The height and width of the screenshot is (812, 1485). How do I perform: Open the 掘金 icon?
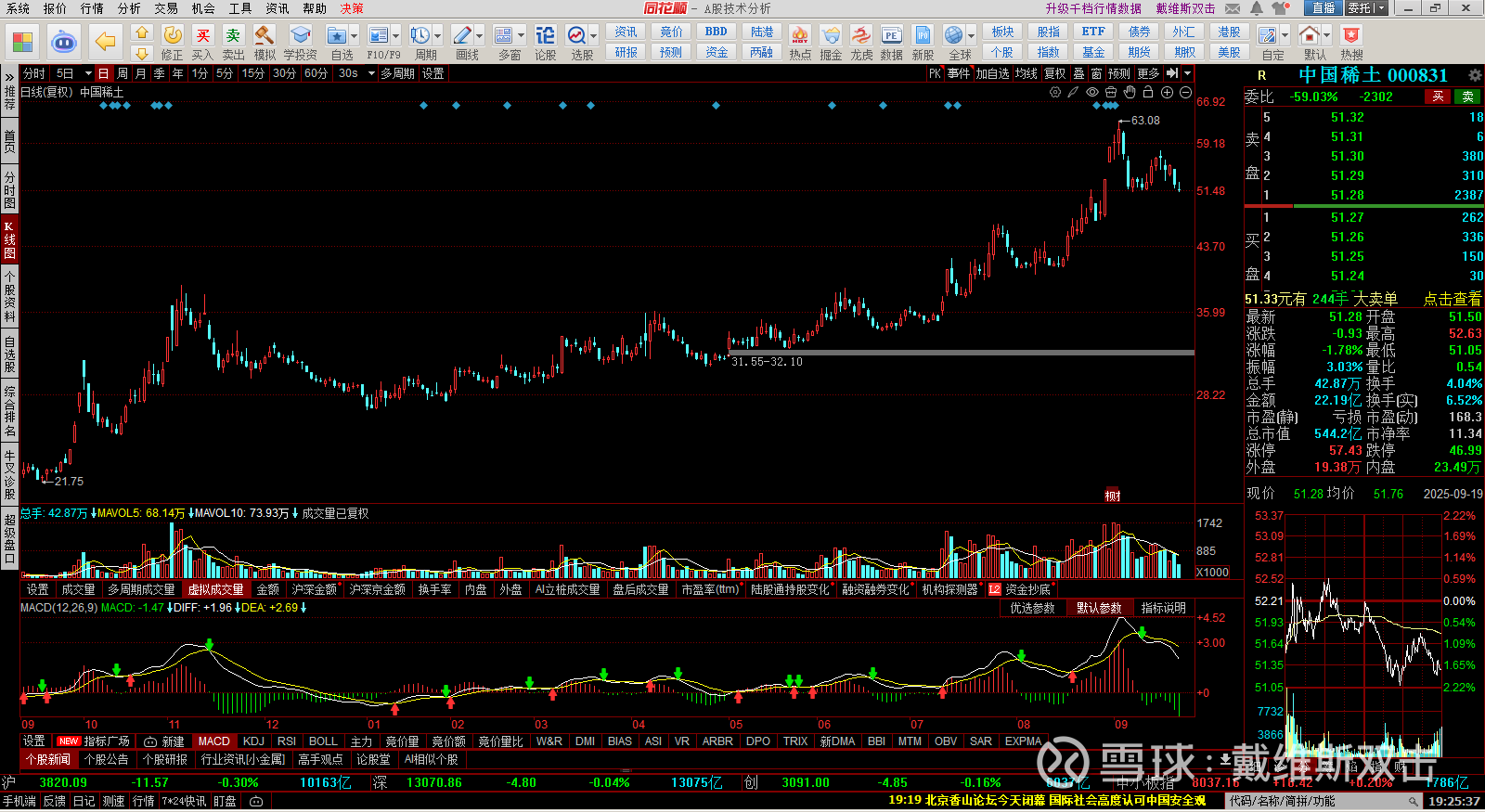pyautogui.click(x=831, y=35)
